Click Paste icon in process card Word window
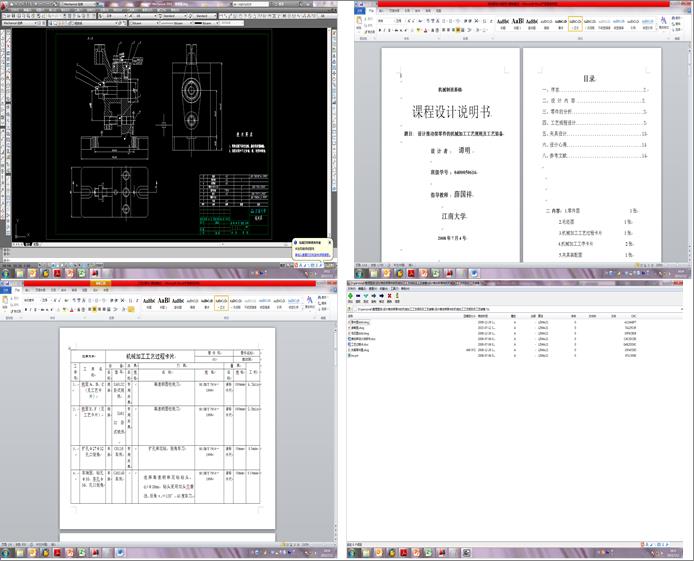Viewport: 694px width, 561px height. pyautogui.click(x=5, y=302)
